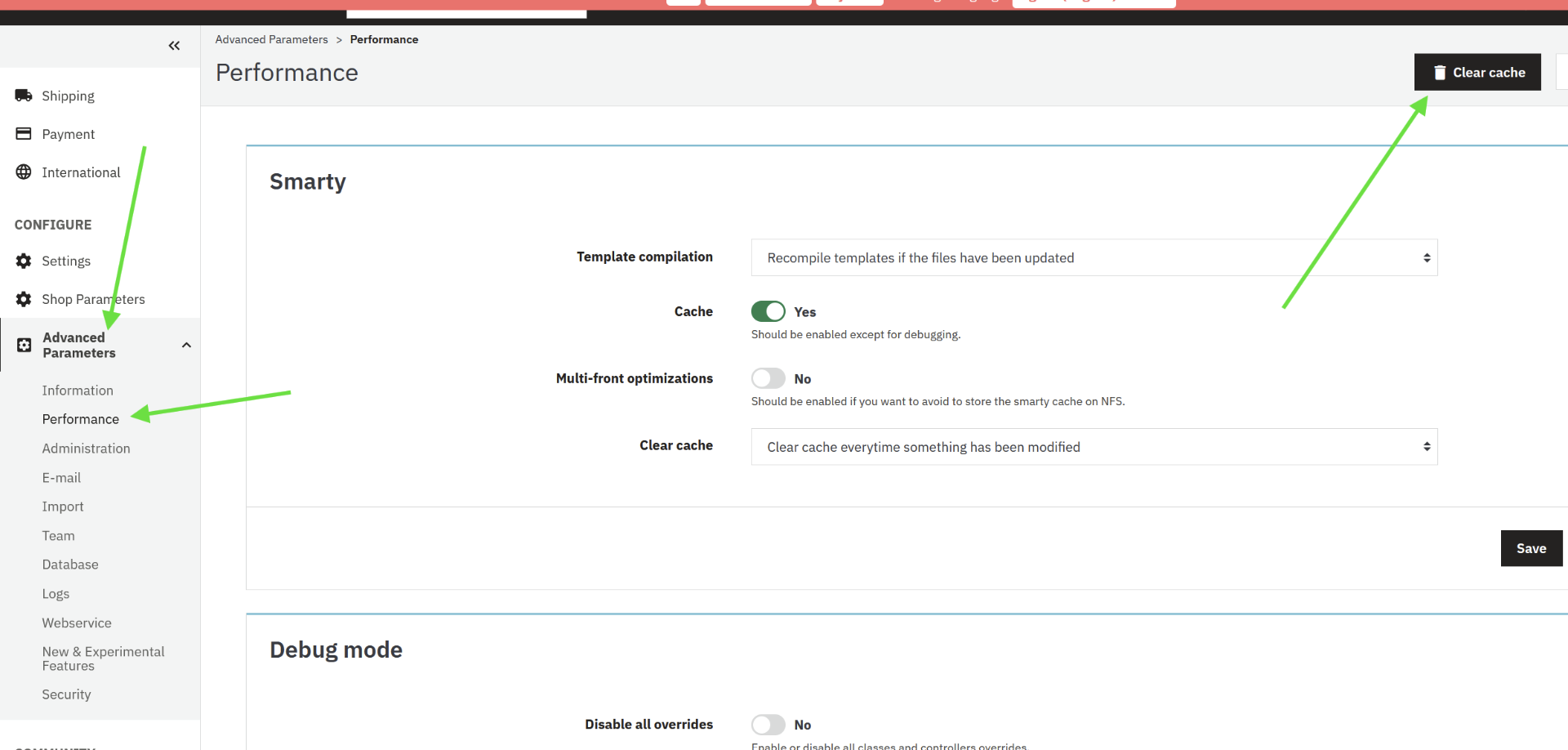Open Webservice submenu page

click(x=77, y=623)
